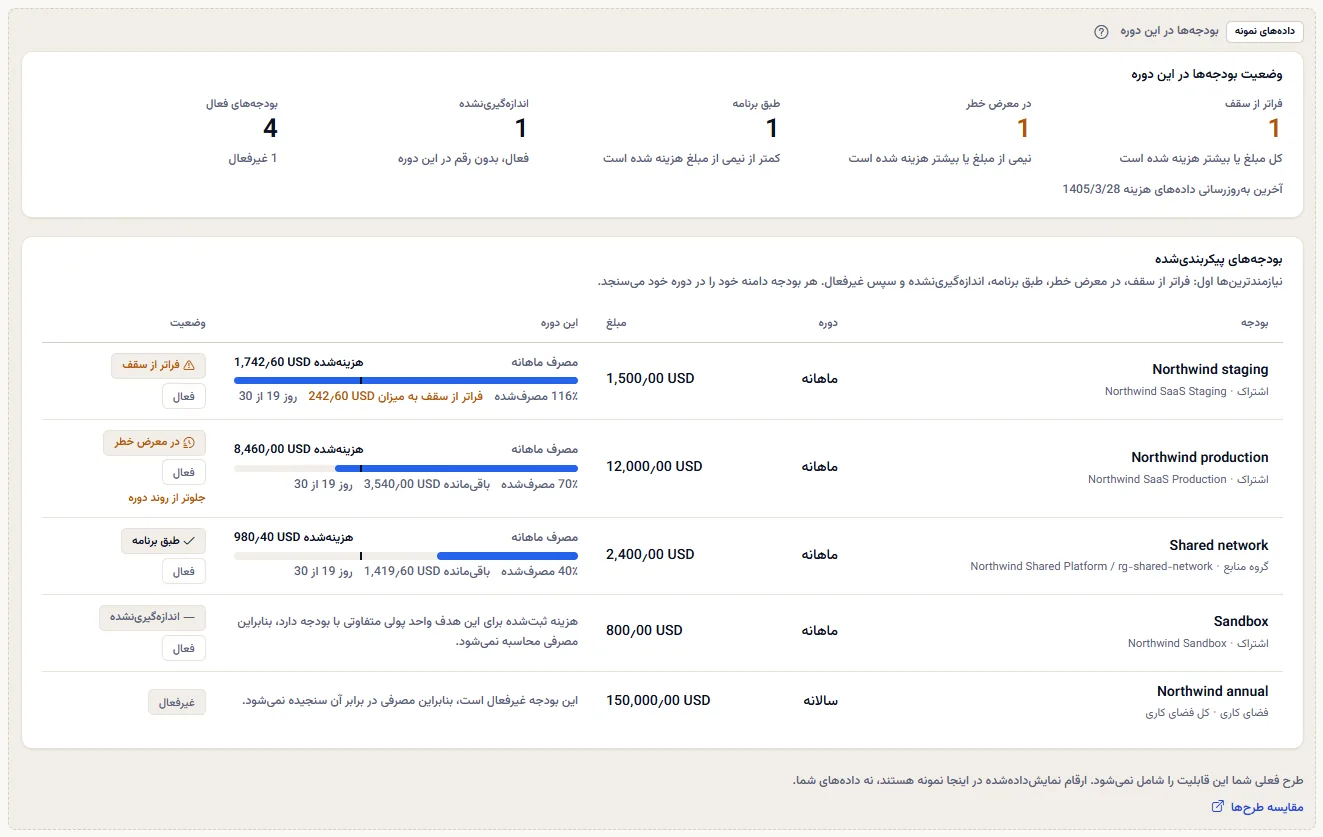
Task: Select the "Northwind staging" budget name
Action: point(1210,370)
